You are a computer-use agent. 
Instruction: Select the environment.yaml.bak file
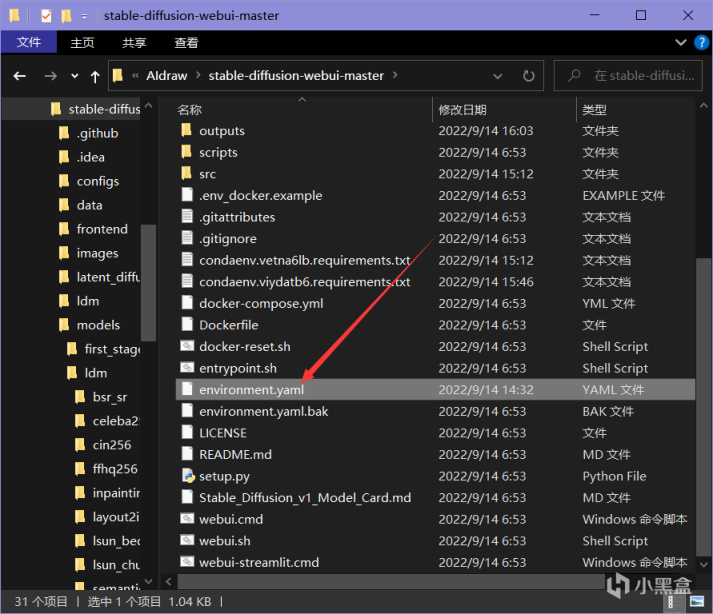point(263,411)
